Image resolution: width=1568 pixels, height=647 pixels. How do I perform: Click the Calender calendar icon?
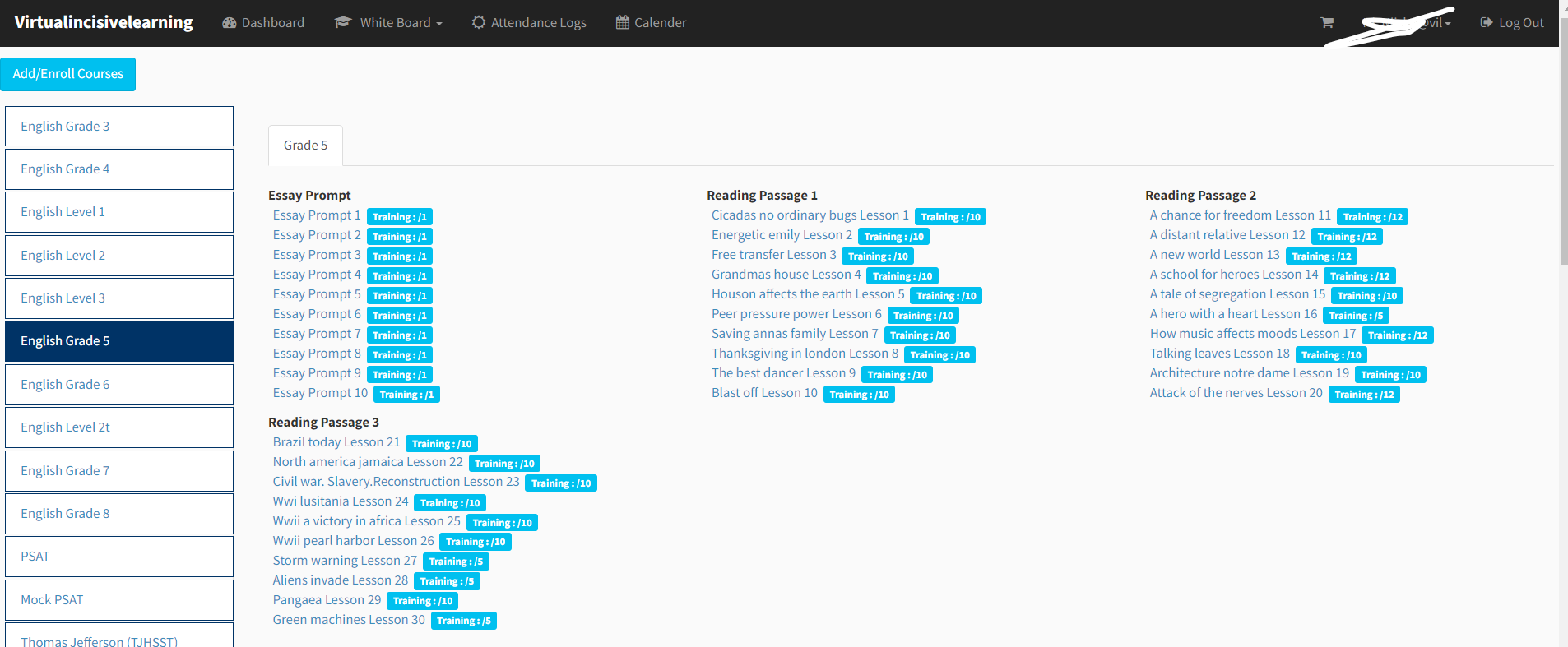(x=622, y=22)
